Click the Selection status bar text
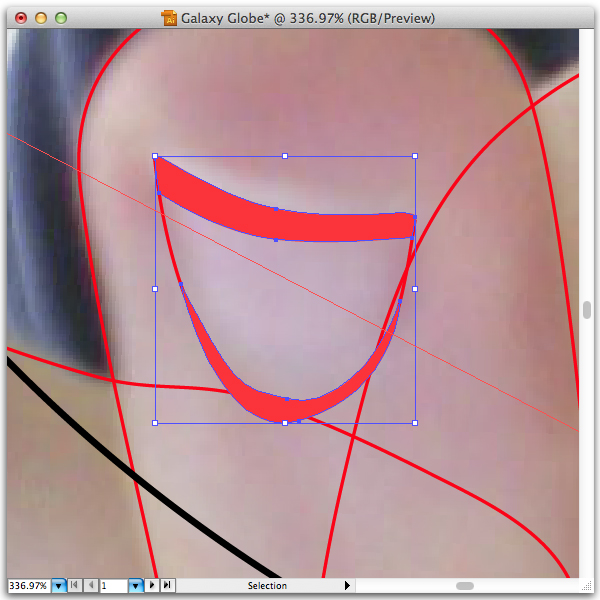Image resolution: width=600 pixels, height=600 pixels. pyautogui.click(x=267, y=585)
